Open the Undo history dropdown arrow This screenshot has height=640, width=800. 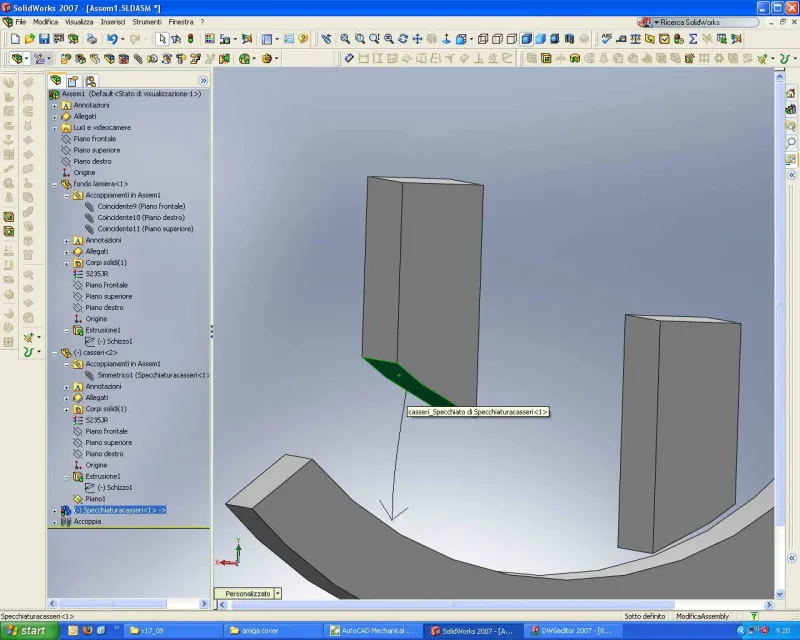[x=122, y=39]
